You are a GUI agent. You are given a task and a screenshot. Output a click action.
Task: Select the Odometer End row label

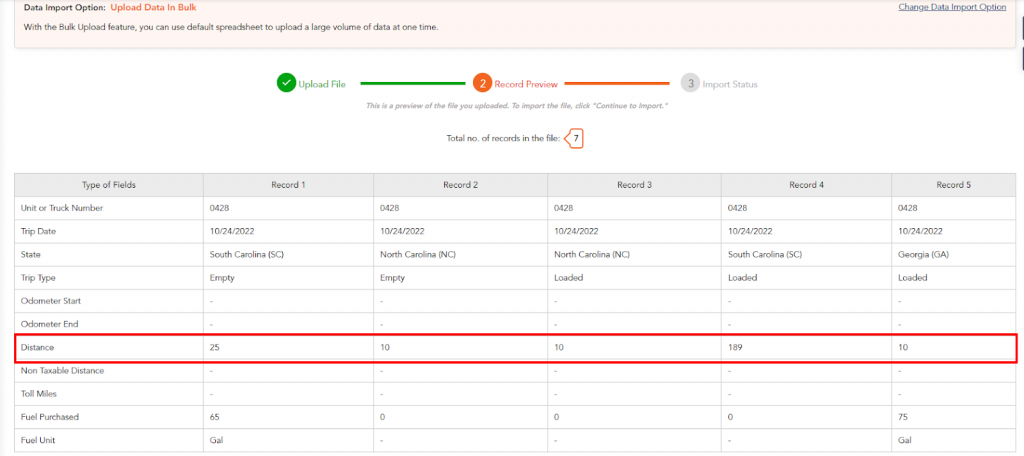[x=50, y=324]
